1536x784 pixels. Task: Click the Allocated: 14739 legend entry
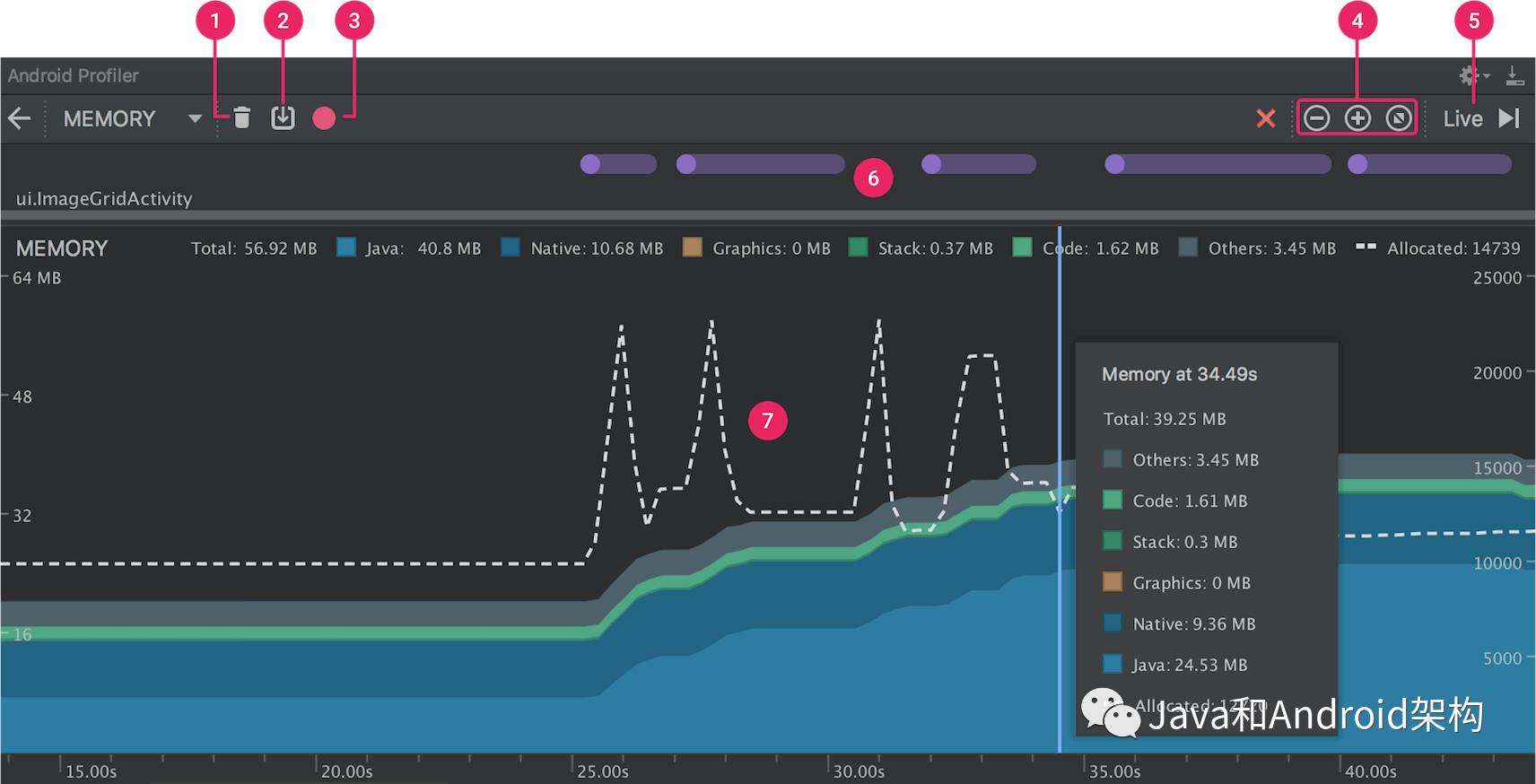[1438, 248]
